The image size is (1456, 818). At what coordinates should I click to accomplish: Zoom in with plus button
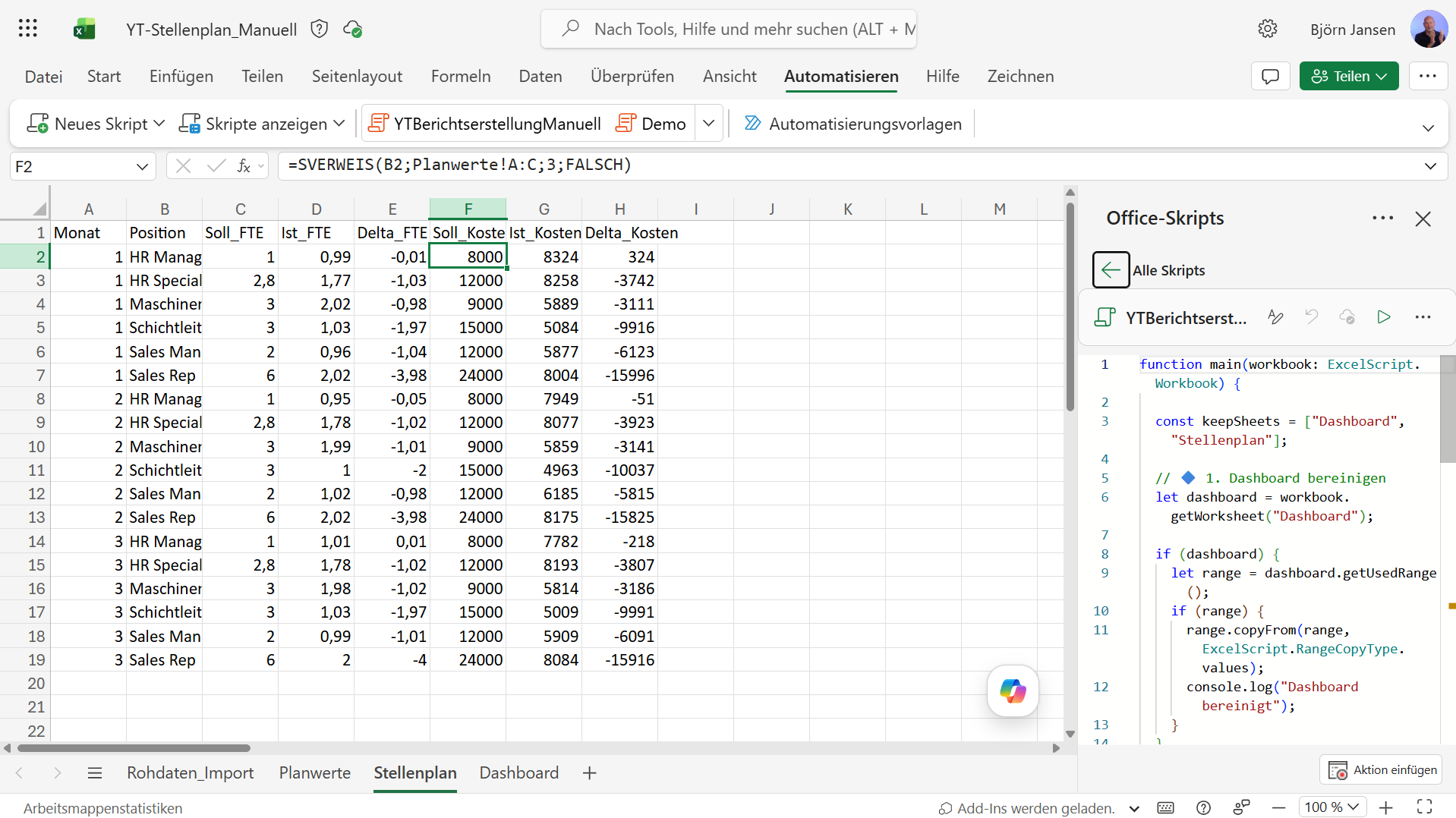(1386, 807)
